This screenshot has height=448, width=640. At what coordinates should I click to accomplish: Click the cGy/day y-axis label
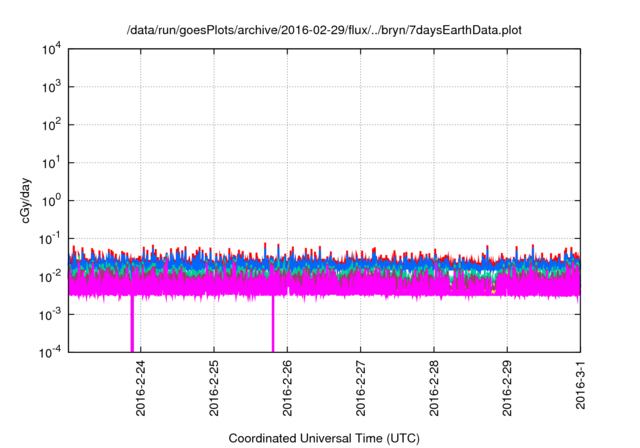pos(26,200)
